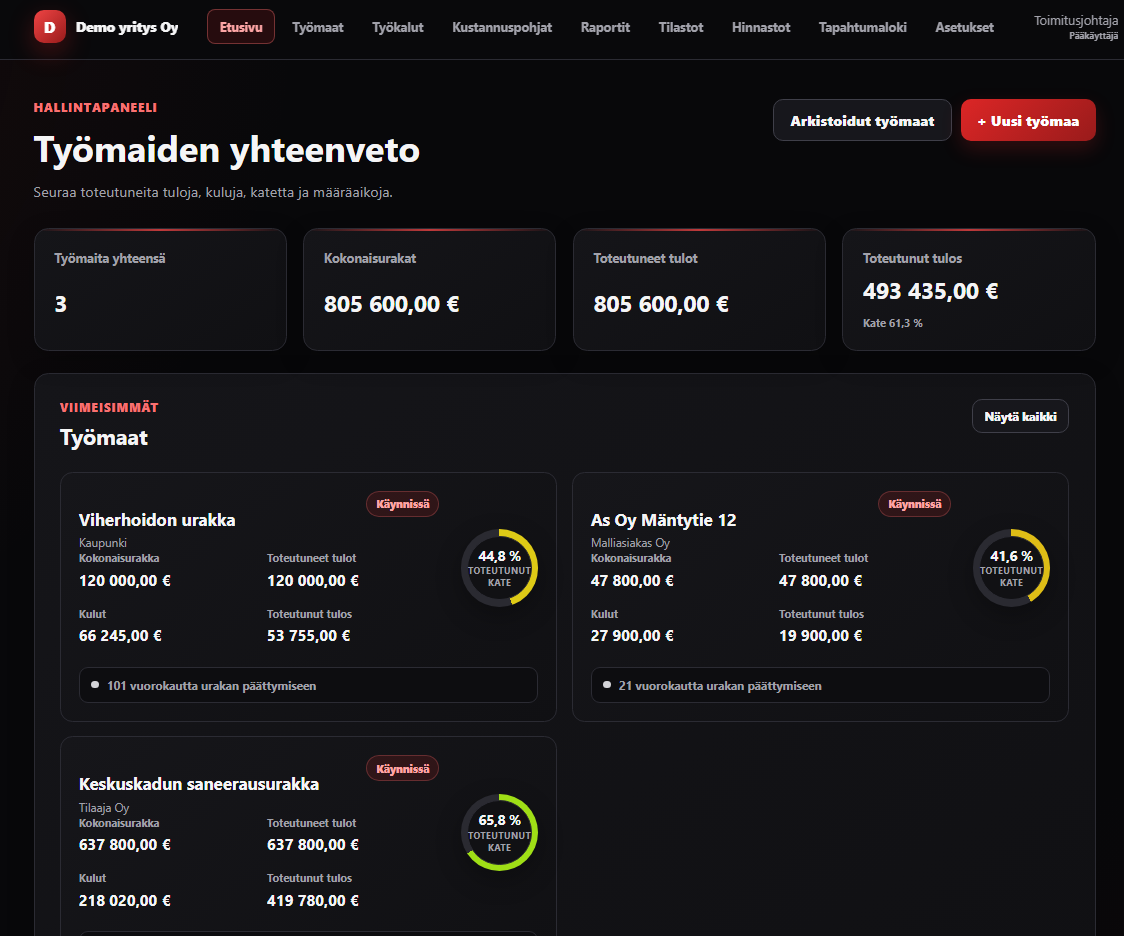Click the 101 vuorokautta urakan päättymiseen bar
This screenshot has height=936, width=1124.
point(308,685)
